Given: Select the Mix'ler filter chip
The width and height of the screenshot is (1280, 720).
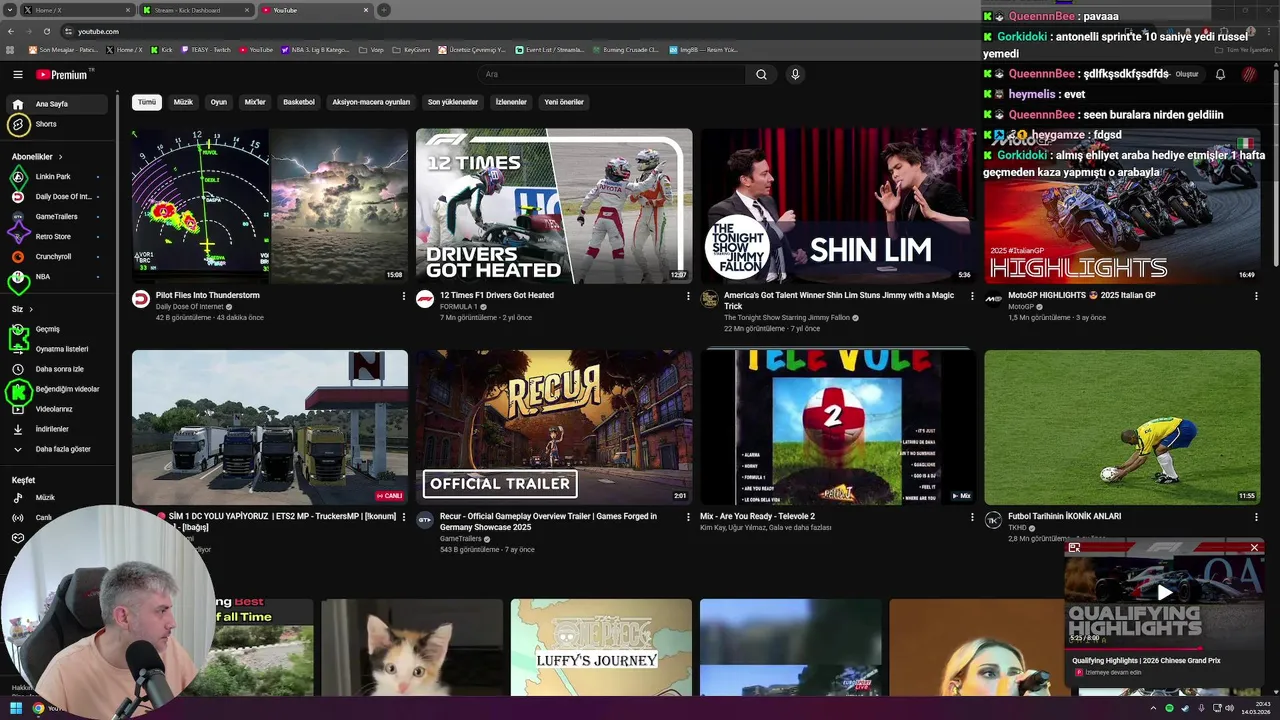Looking at the screenshot, I should pyautogui.click(x=255, y=102).
